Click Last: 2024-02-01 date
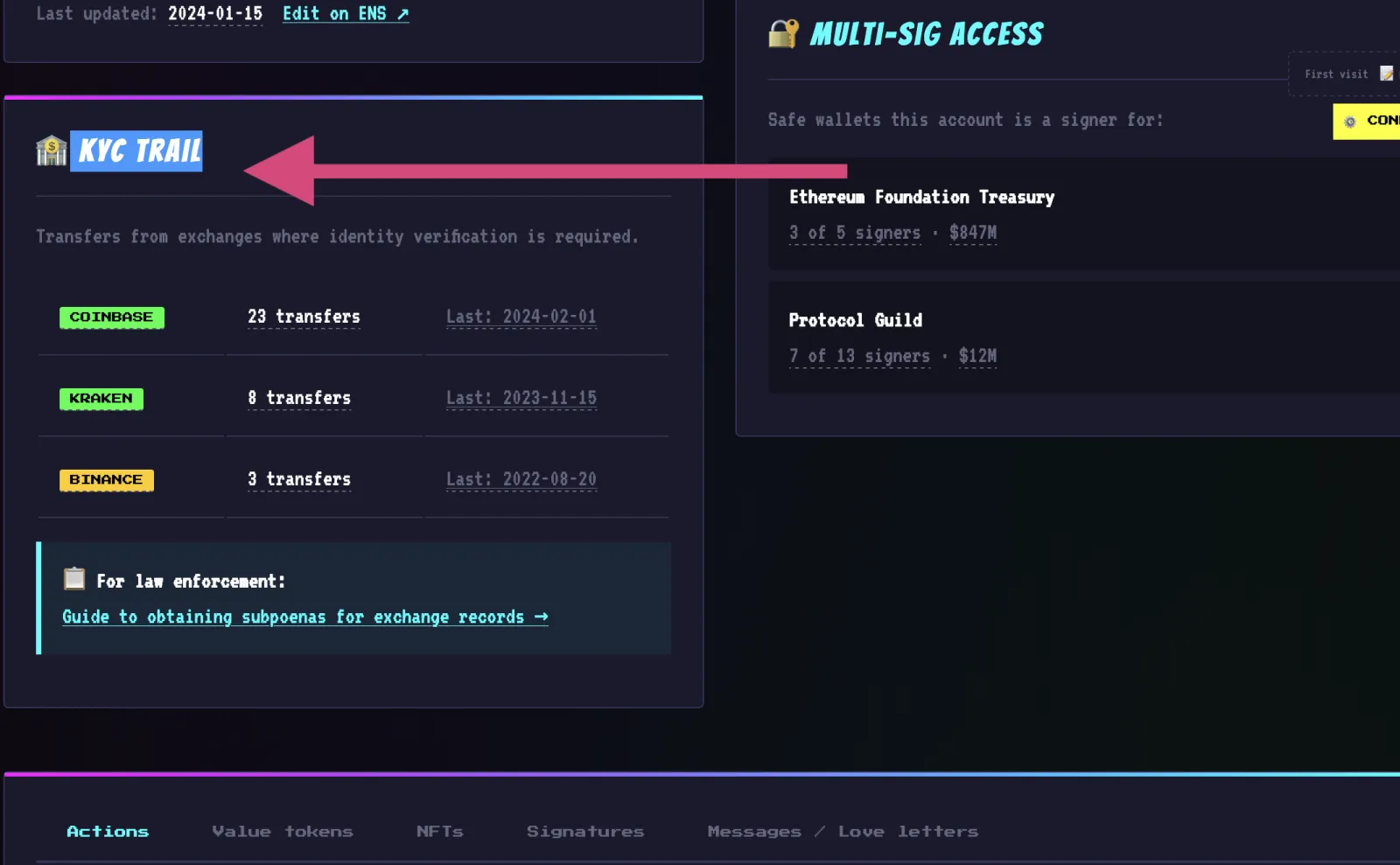Image resolution: width=1400 pixels, height=865 pixels. (x=521, y=317)
